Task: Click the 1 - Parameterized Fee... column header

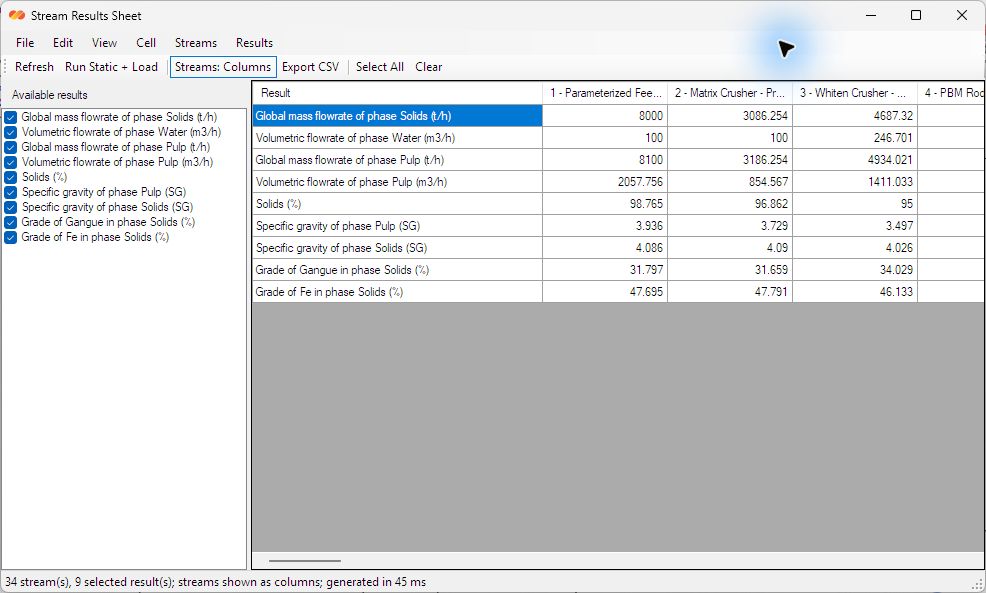Action: [605, 93]
